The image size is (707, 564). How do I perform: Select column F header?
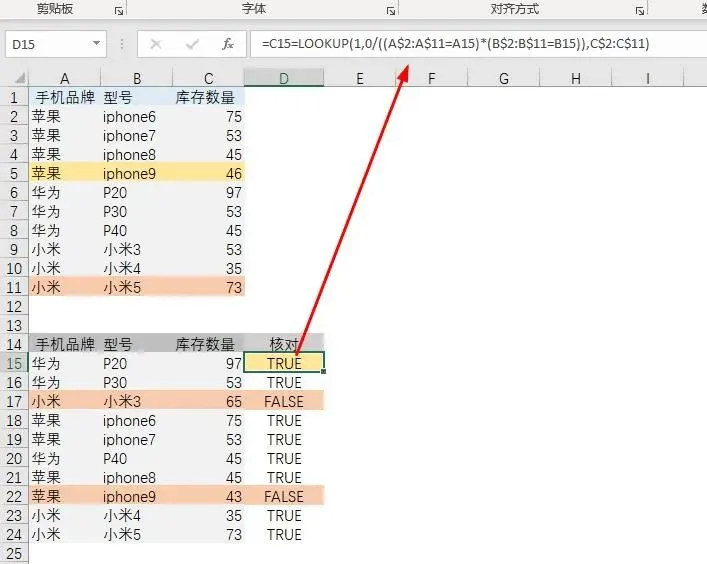(432, 78)
